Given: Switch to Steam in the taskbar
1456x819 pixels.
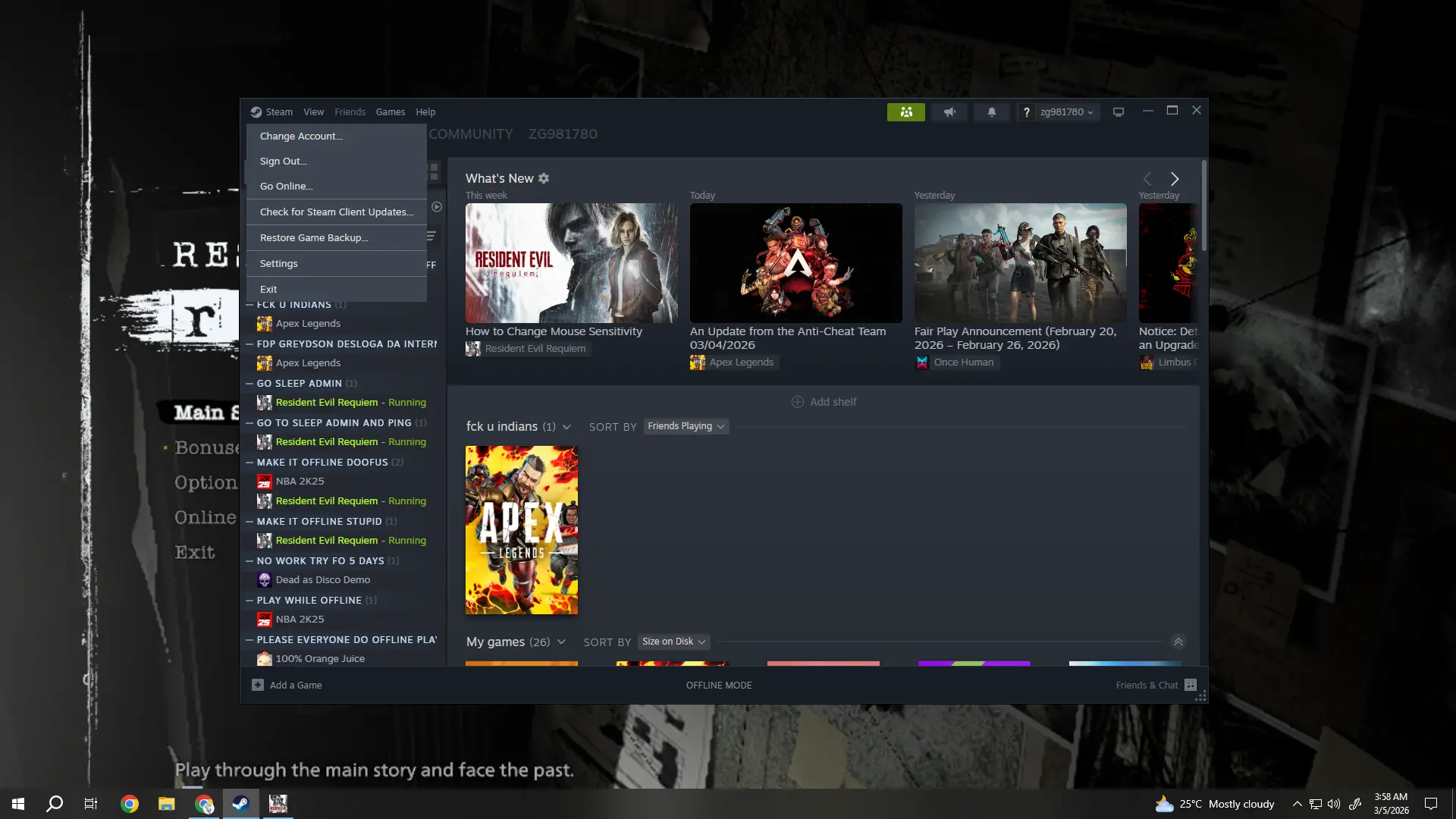Looking at the screenshot, I should coord(240,804).
